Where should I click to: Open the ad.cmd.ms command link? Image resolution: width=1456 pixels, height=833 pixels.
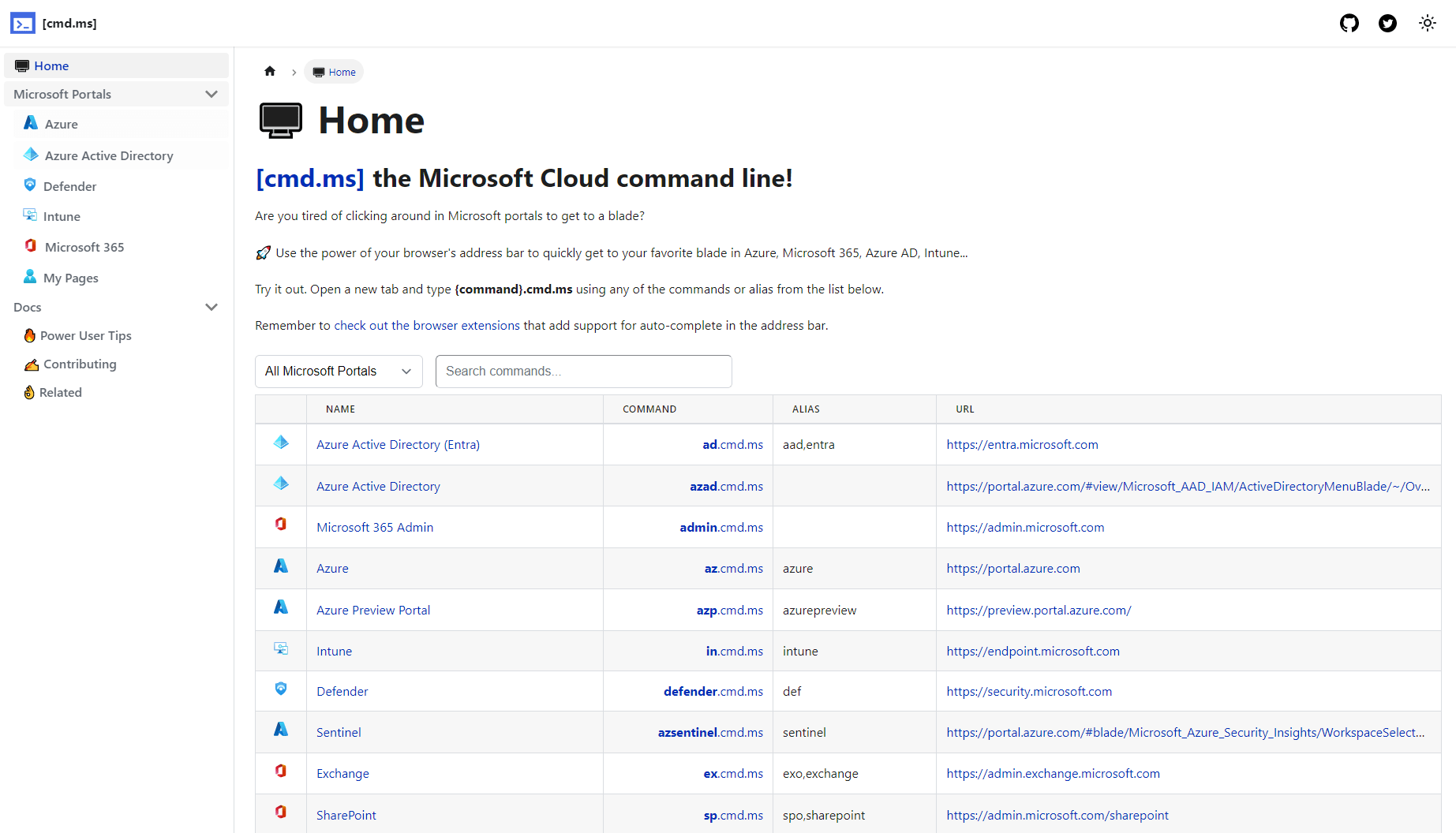[732, 445]
